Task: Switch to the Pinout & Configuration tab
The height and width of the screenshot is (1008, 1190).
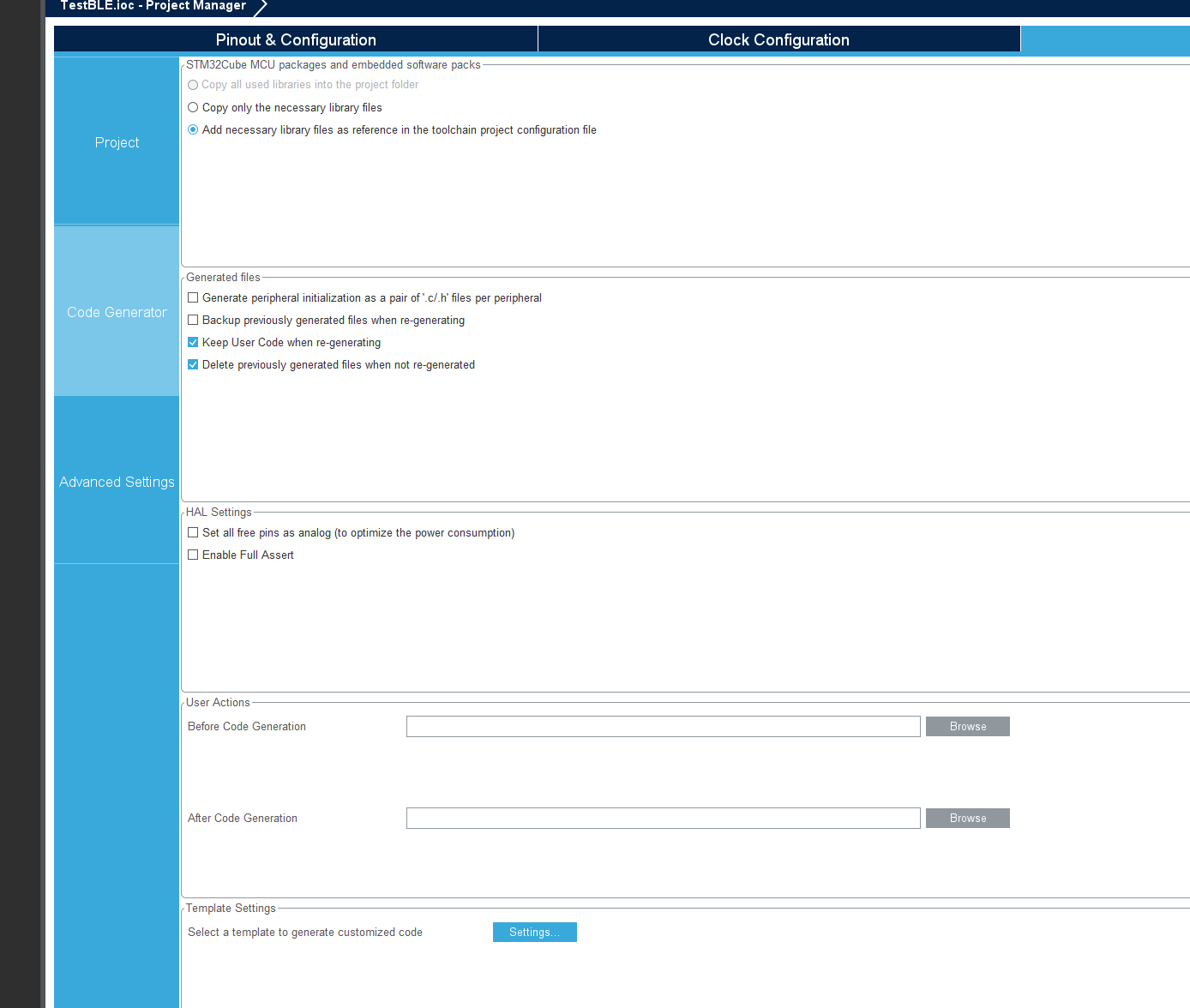Action: coord(295,39)
